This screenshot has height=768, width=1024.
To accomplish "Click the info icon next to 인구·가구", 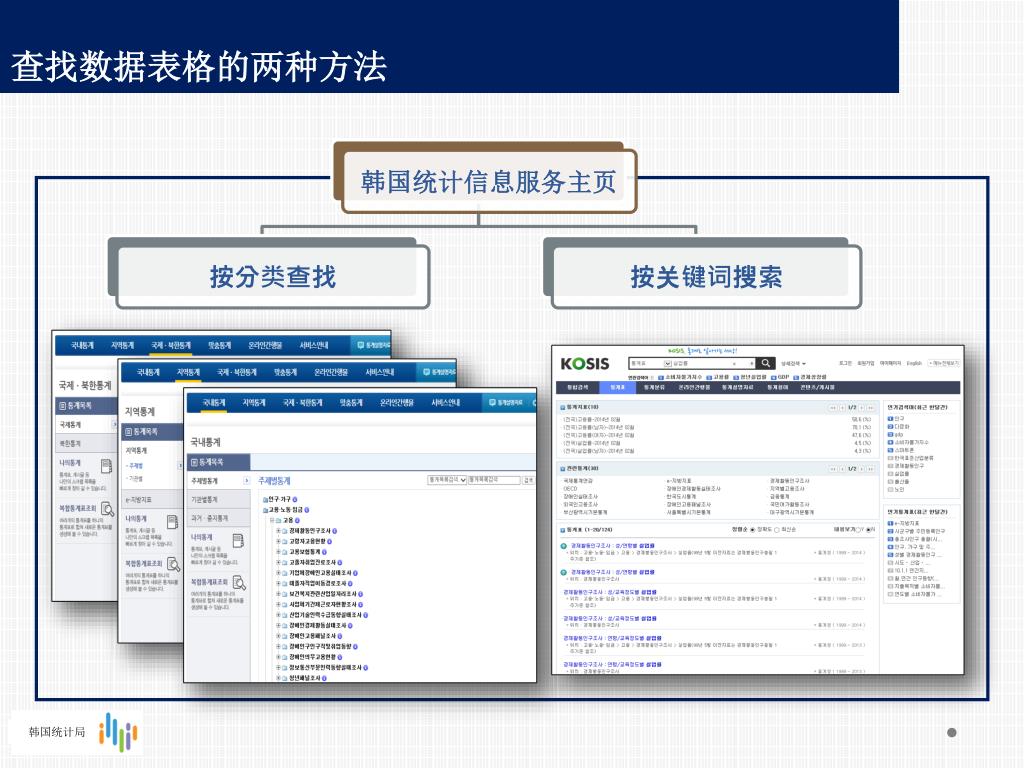I will click(295, 500).
